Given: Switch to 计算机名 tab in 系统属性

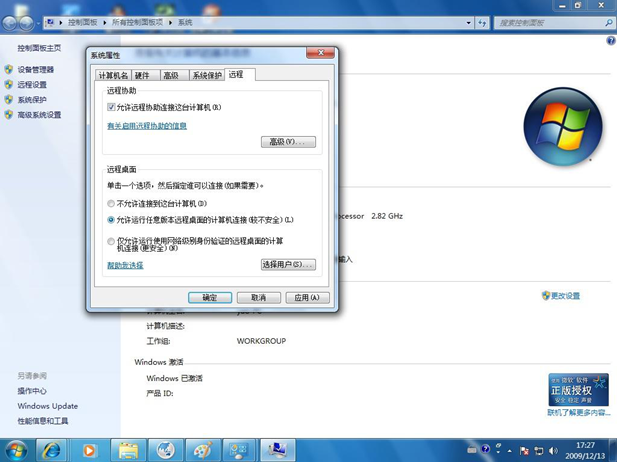Looking at the screenshot, I should click(113, 75).
